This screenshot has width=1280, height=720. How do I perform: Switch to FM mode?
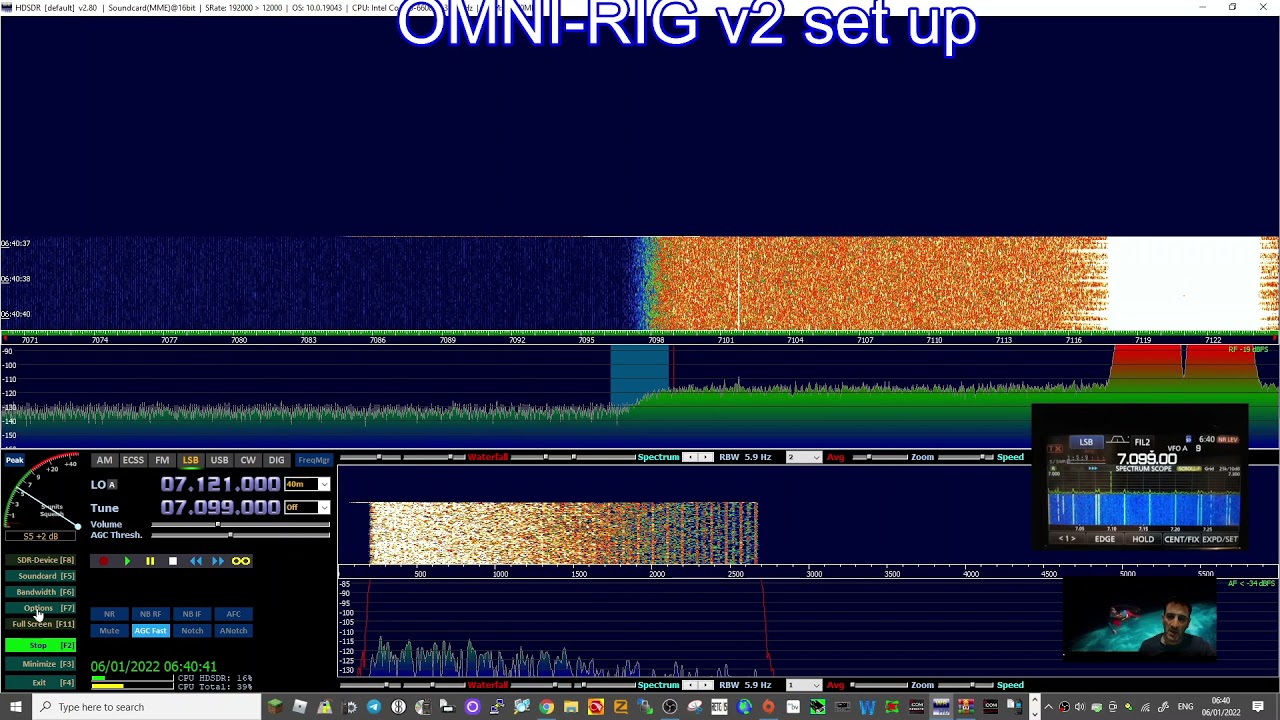[x=162, y=460]
